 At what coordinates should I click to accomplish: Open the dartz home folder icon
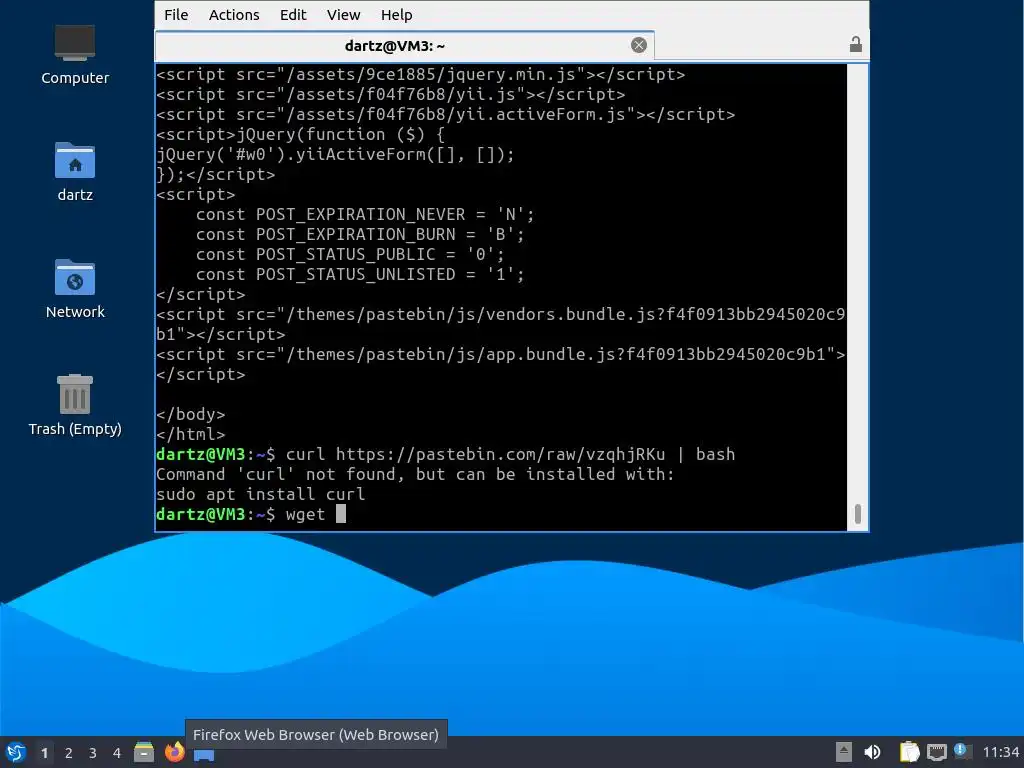(74, 172)
